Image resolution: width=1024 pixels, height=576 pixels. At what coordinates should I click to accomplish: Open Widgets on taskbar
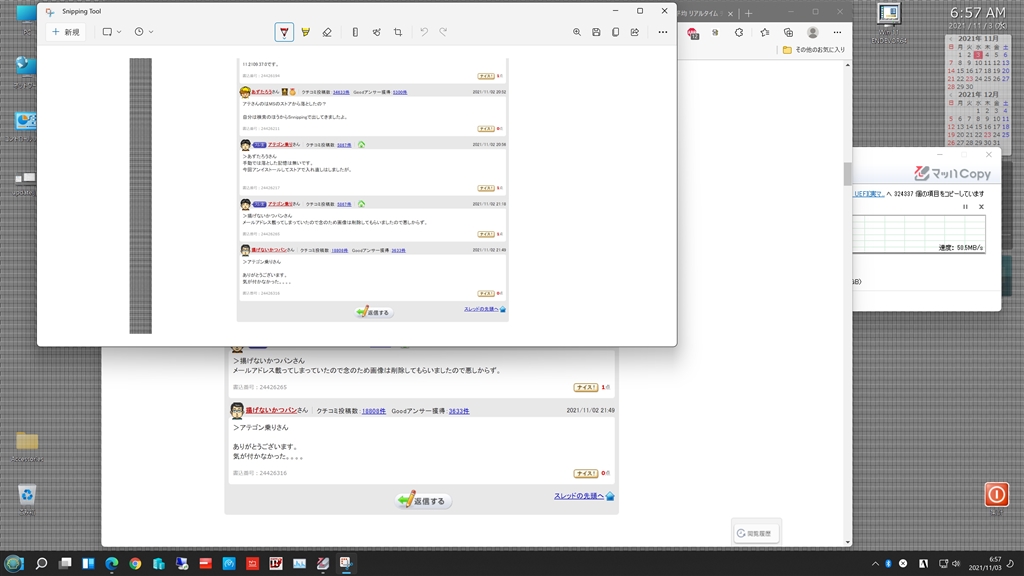(88, 563)
